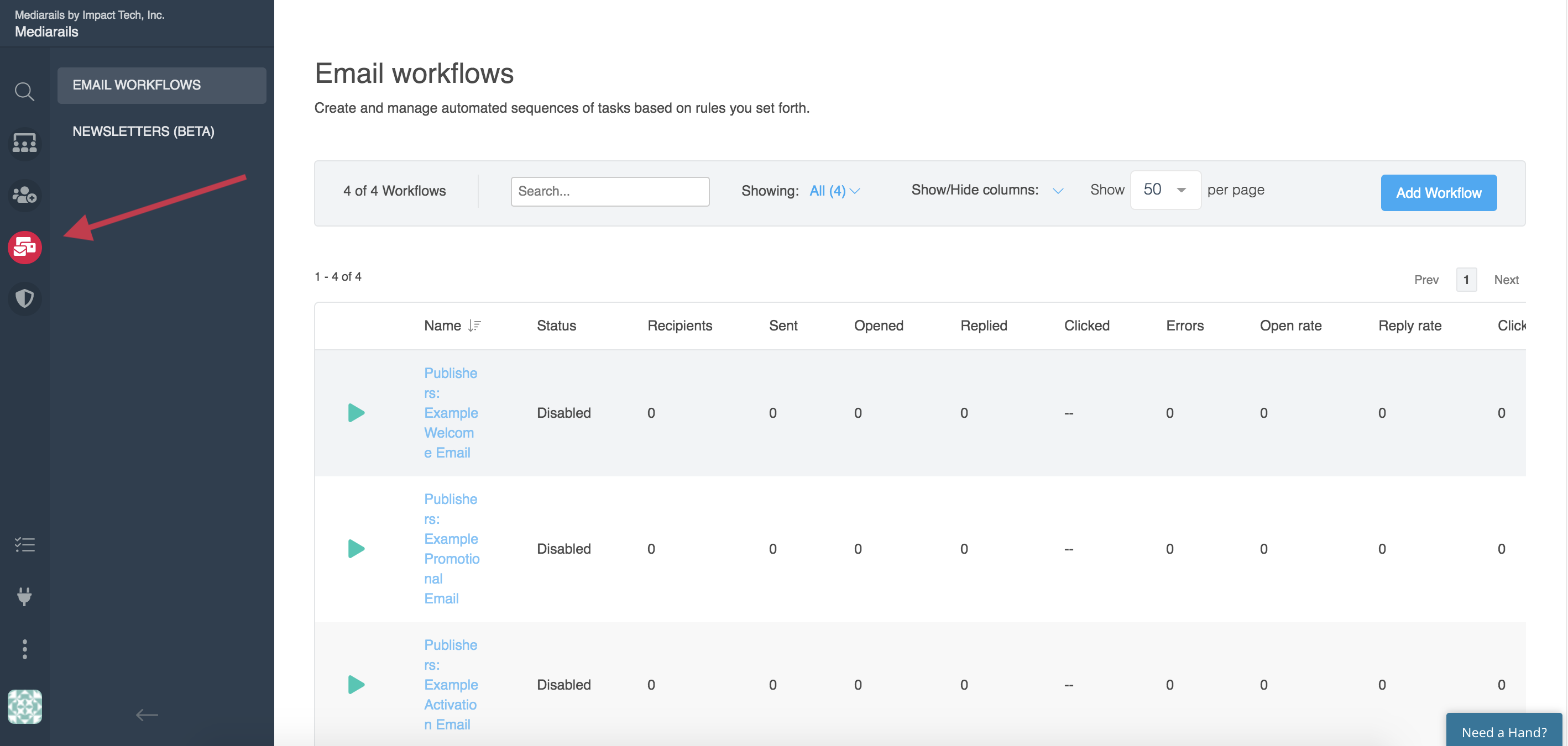This screenshot has width=1568, height=746.
Task: Click the search magnifier sidebar icon
Action: tap(24, 92)
